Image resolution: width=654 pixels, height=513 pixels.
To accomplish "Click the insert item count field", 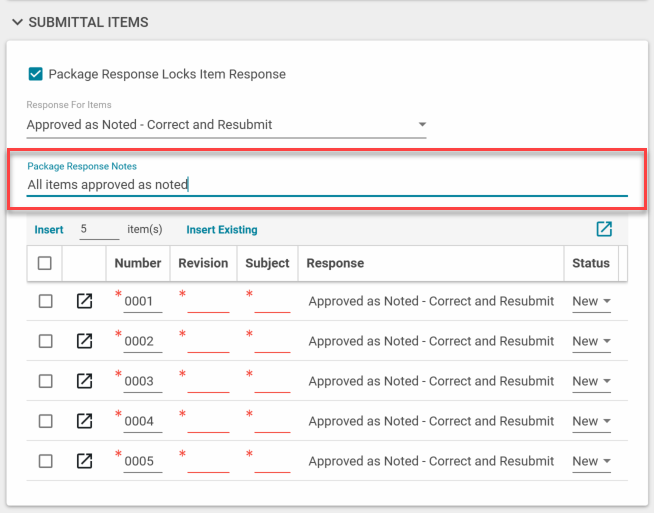I will click(x=98, y=230).
